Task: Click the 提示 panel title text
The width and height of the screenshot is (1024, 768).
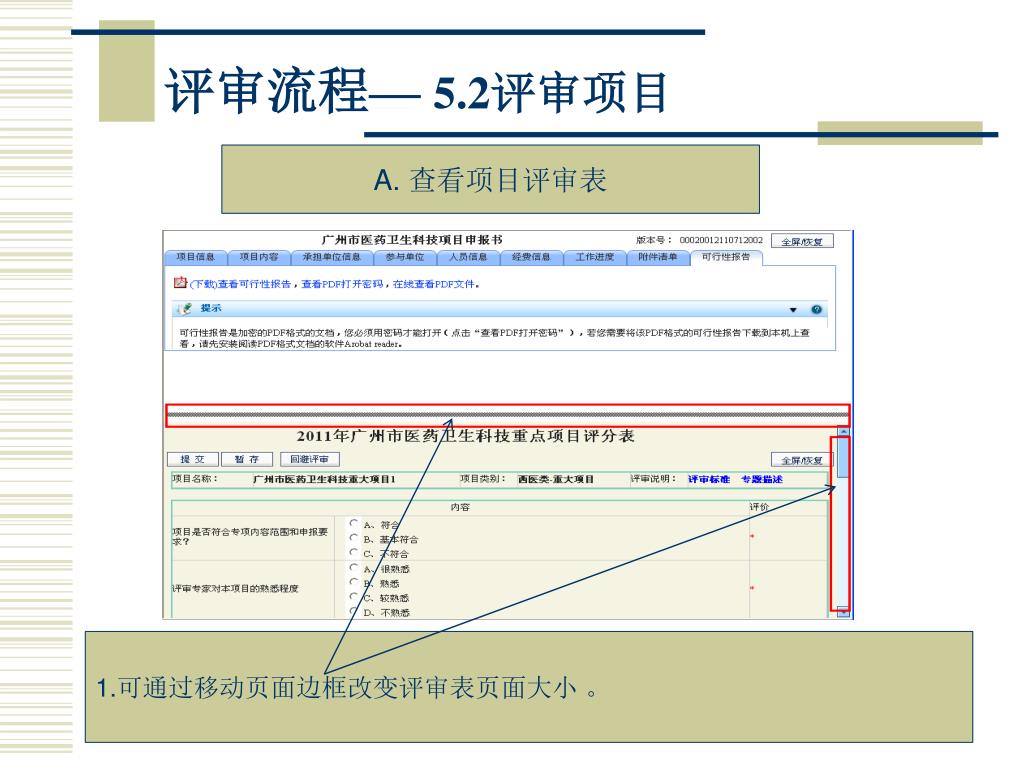Action: click(x=210, y=308)
